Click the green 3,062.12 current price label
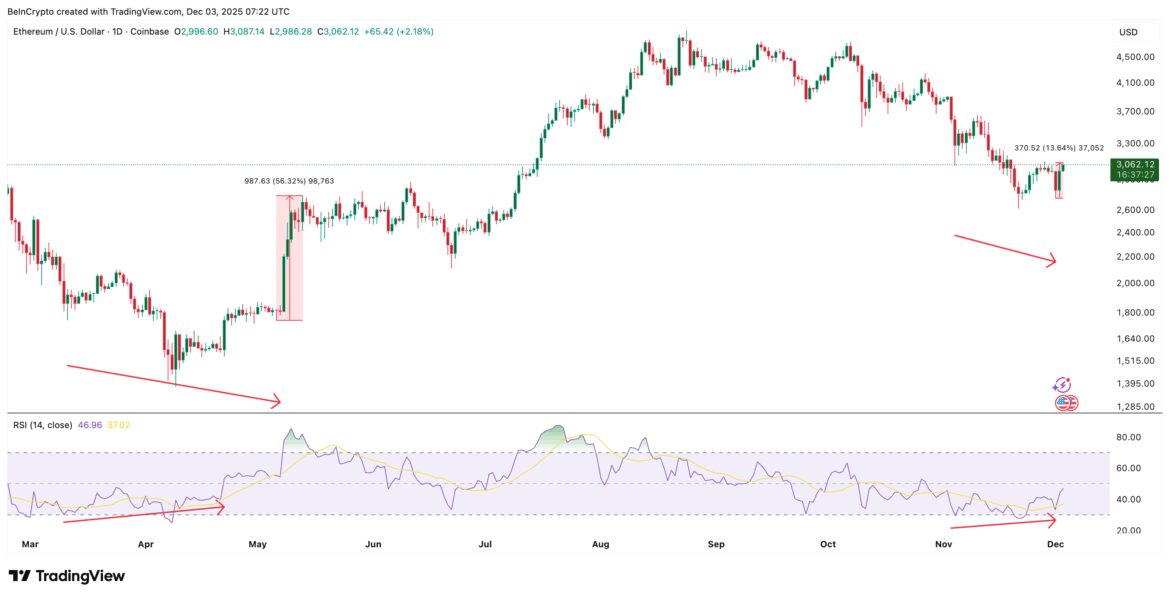 (x=1135, y=165)
